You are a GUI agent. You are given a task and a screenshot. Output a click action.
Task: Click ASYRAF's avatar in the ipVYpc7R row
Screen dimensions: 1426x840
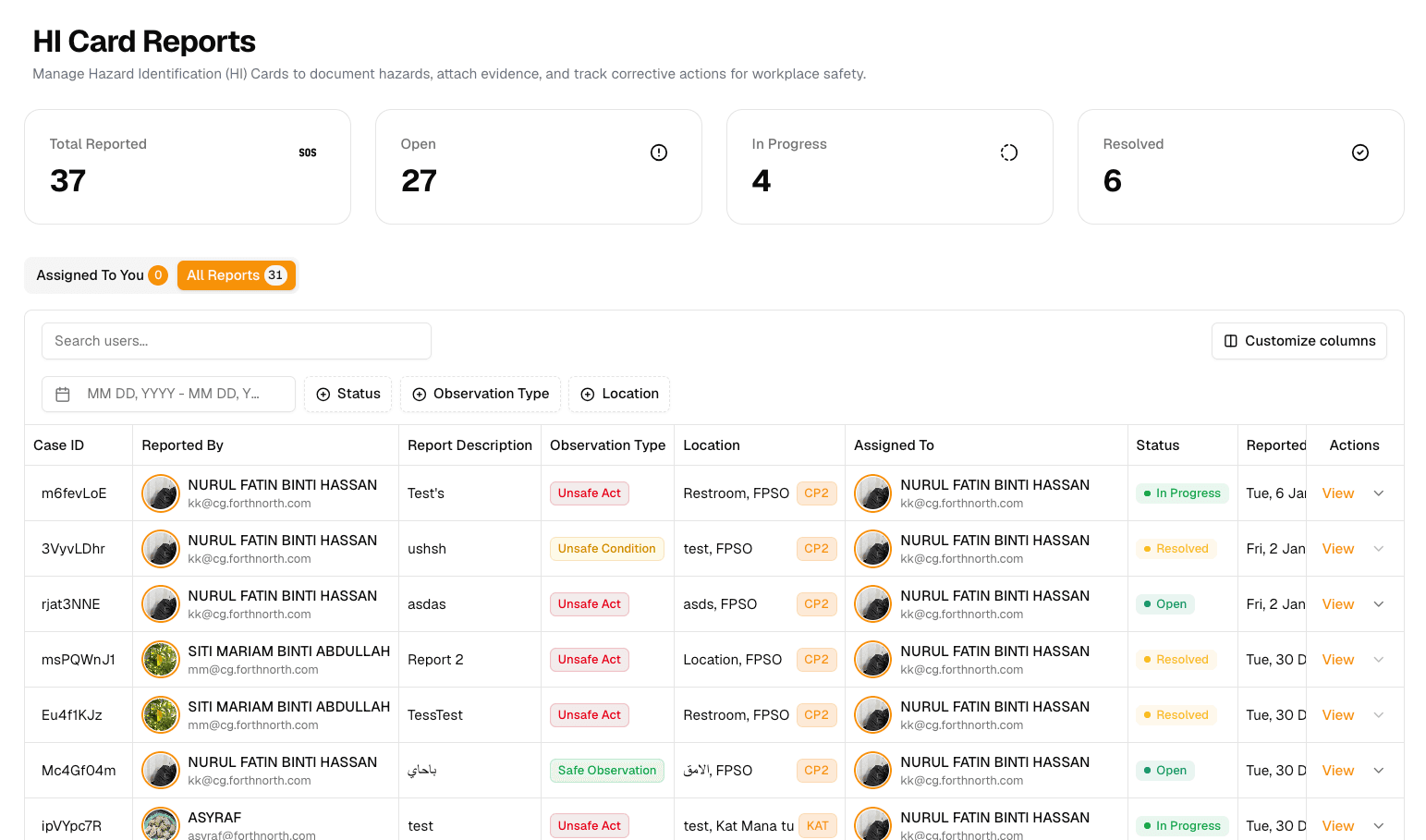tap(161, 824)
